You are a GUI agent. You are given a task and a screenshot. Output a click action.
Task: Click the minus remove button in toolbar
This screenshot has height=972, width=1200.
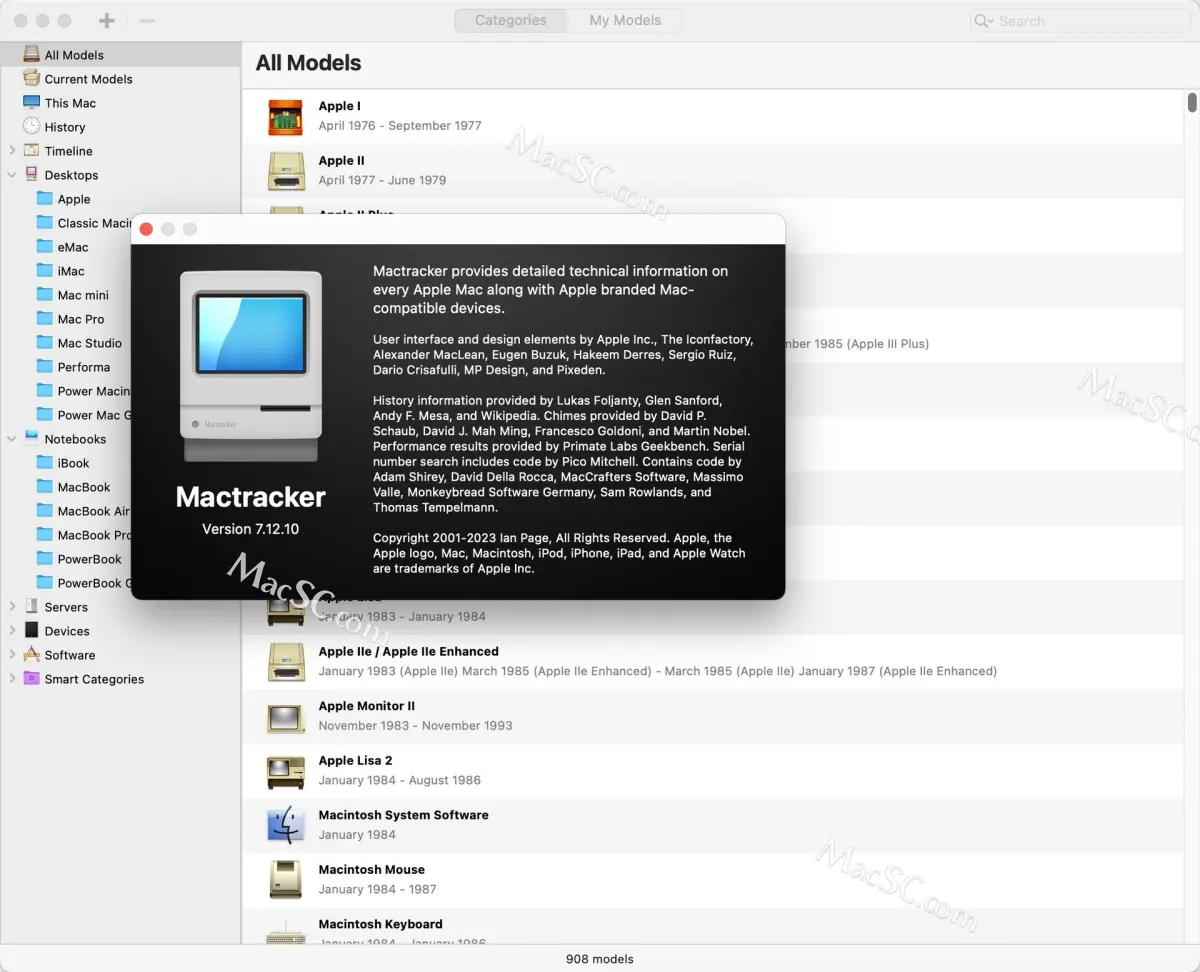147,20
